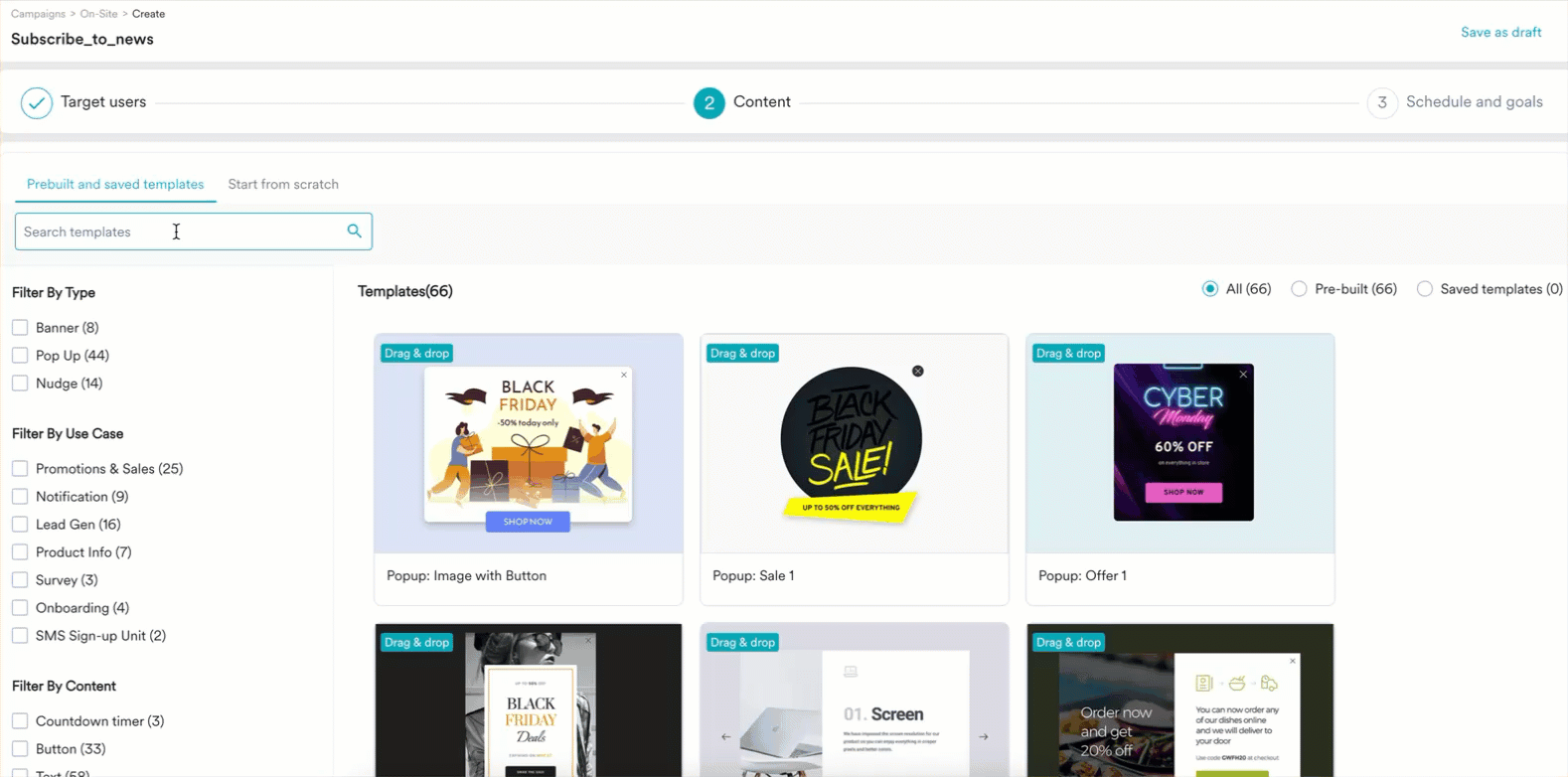Focus the Search templates field
Viewport: 1568px width, 777px height.
tap(194, 232)
